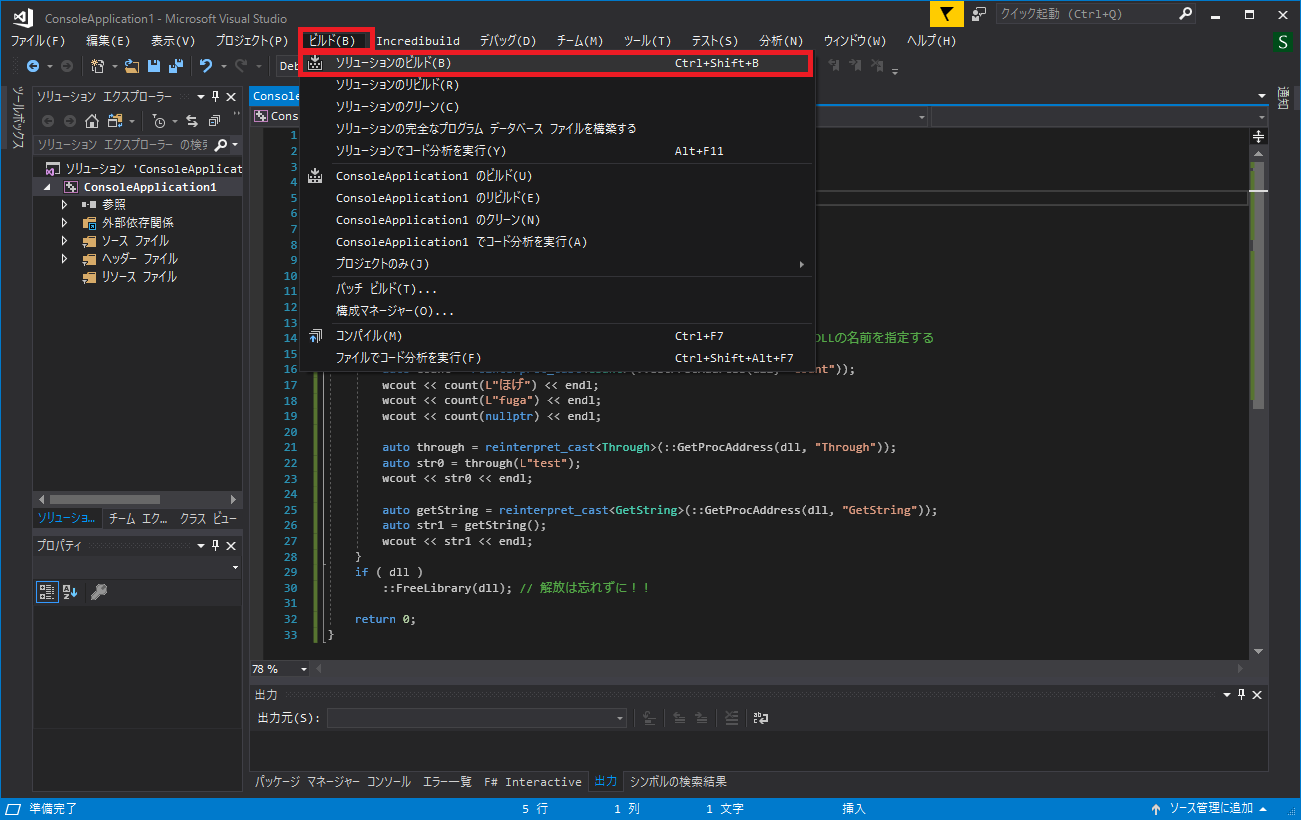
Task: Open the 出力元(S) dropdown
Action: [x=620, y=718]
